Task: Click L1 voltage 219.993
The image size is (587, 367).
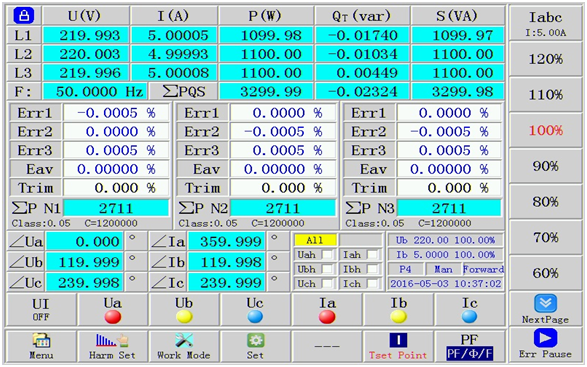Action: [x=86, y=35]
